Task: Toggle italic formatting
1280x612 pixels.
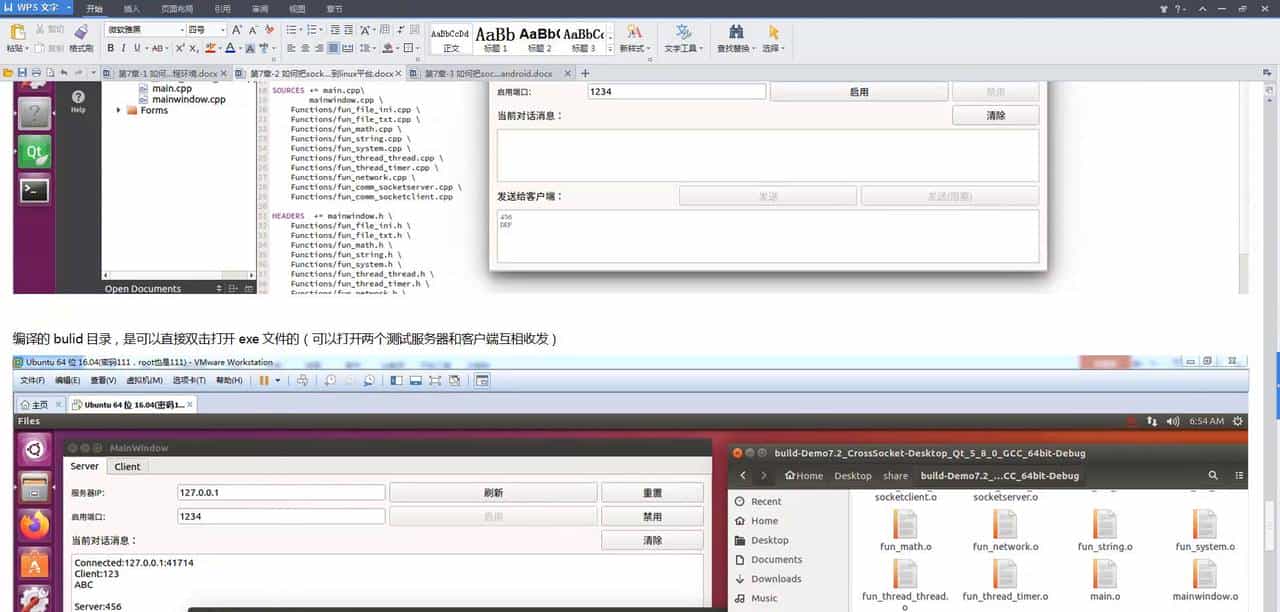Action: coord(123,48)
